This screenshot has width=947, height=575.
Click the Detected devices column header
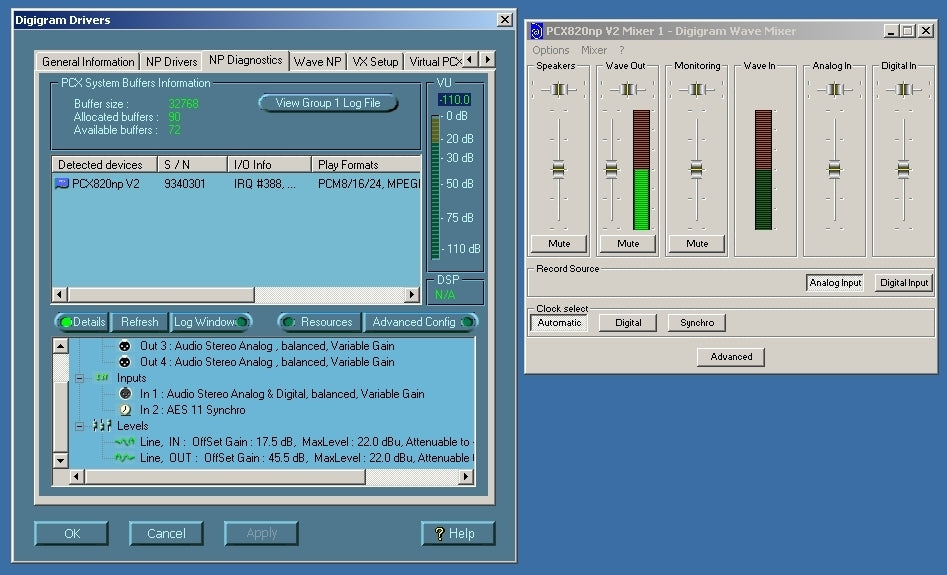(104, 164)
